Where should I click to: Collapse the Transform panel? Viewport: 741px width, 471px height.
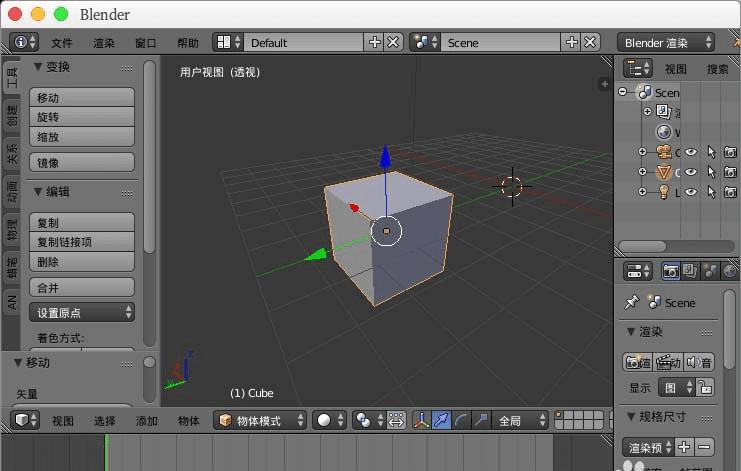coord(38,67)
